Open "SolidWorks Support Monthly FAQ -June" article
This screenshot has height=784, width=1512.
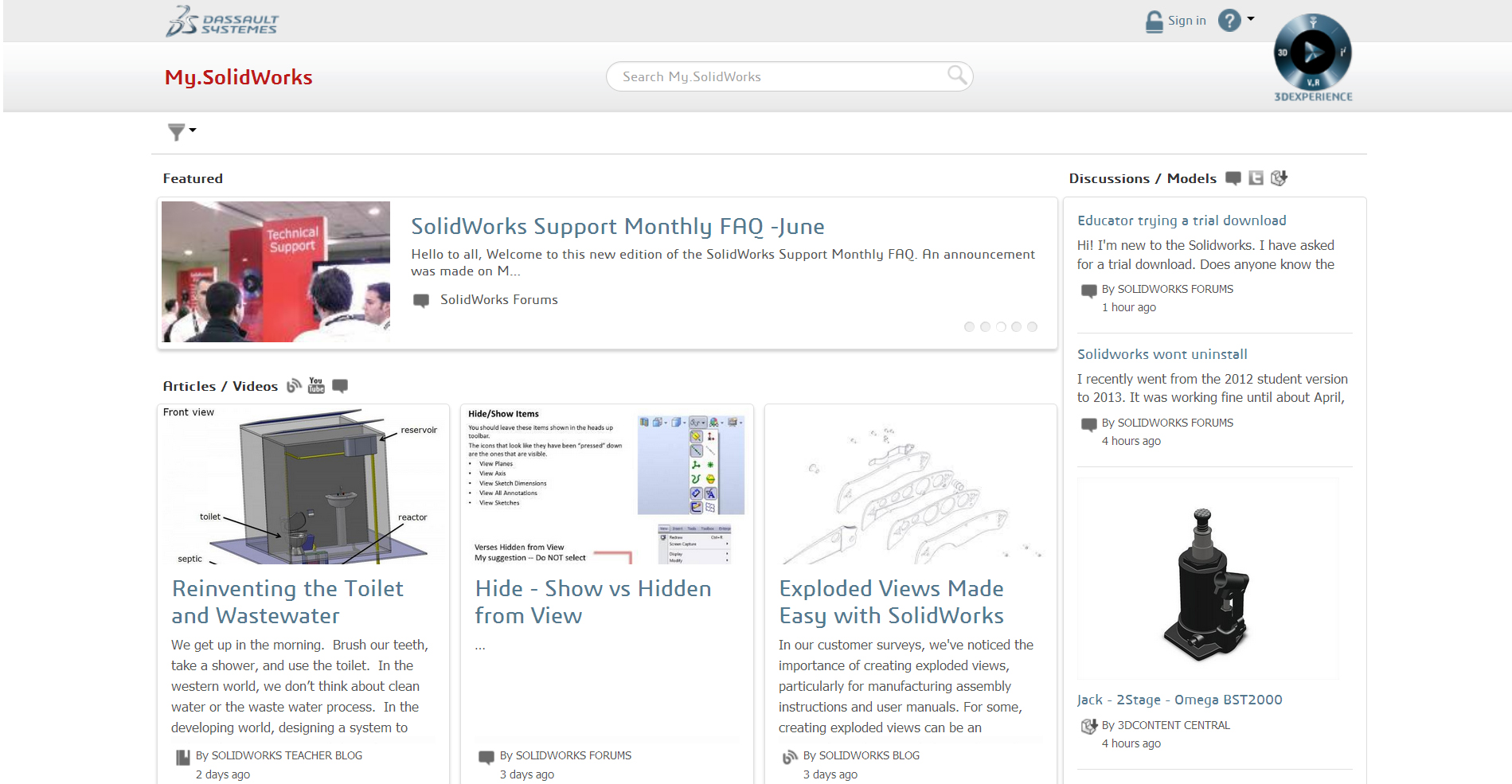617,227
